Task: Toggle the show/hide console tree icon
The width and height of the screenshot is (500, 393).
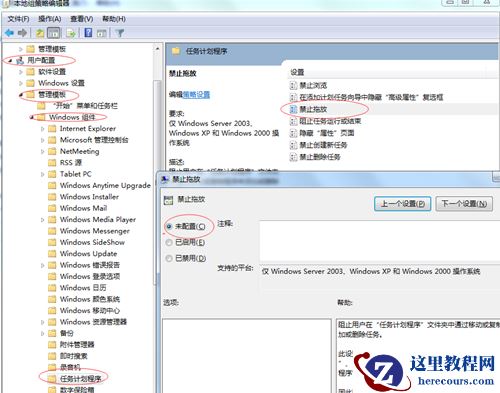Action: 54,33
